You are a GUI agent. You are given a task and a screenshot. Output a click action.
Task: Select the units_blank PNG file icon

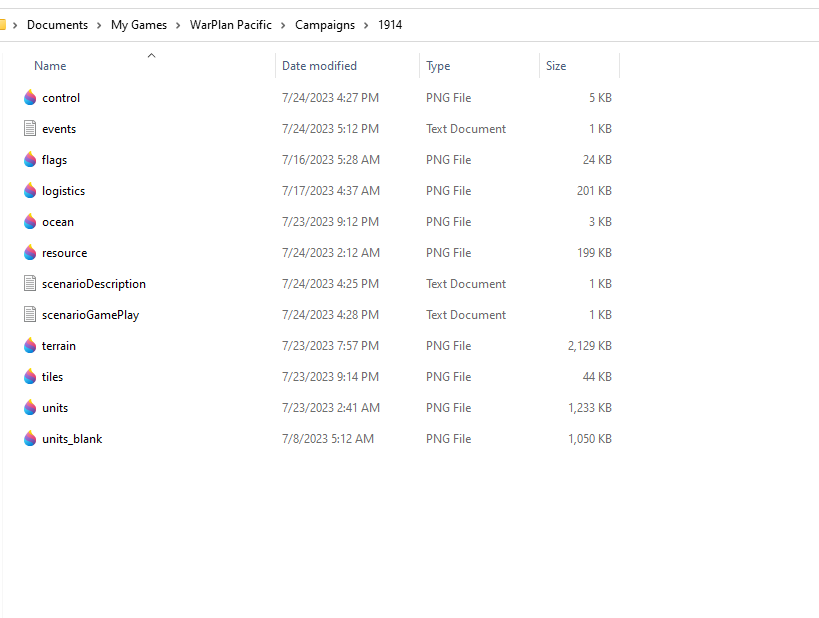tap(30, 439)
